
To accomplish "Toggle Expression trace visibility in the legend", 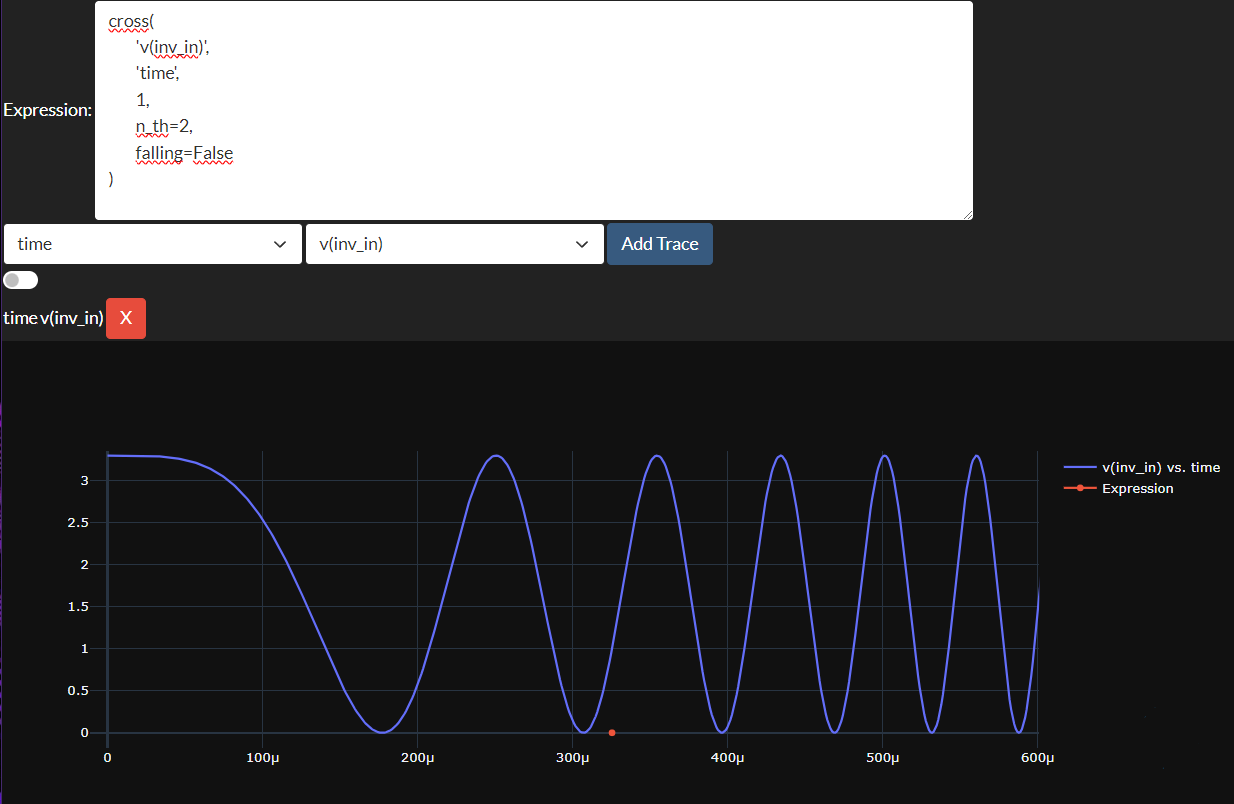I will (x=1137, y=489).
